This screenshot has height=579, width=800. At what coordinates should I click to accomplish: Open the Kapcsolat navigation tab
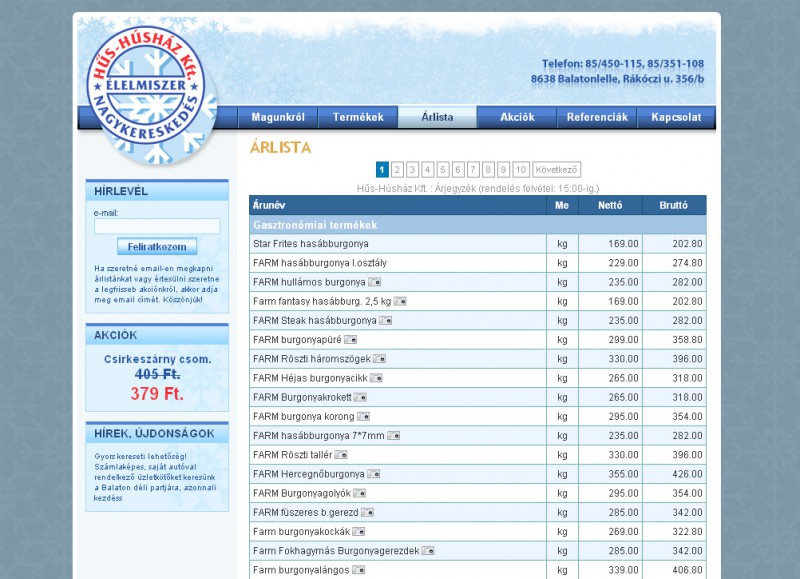pyautogui.click(x=676, y=117)
